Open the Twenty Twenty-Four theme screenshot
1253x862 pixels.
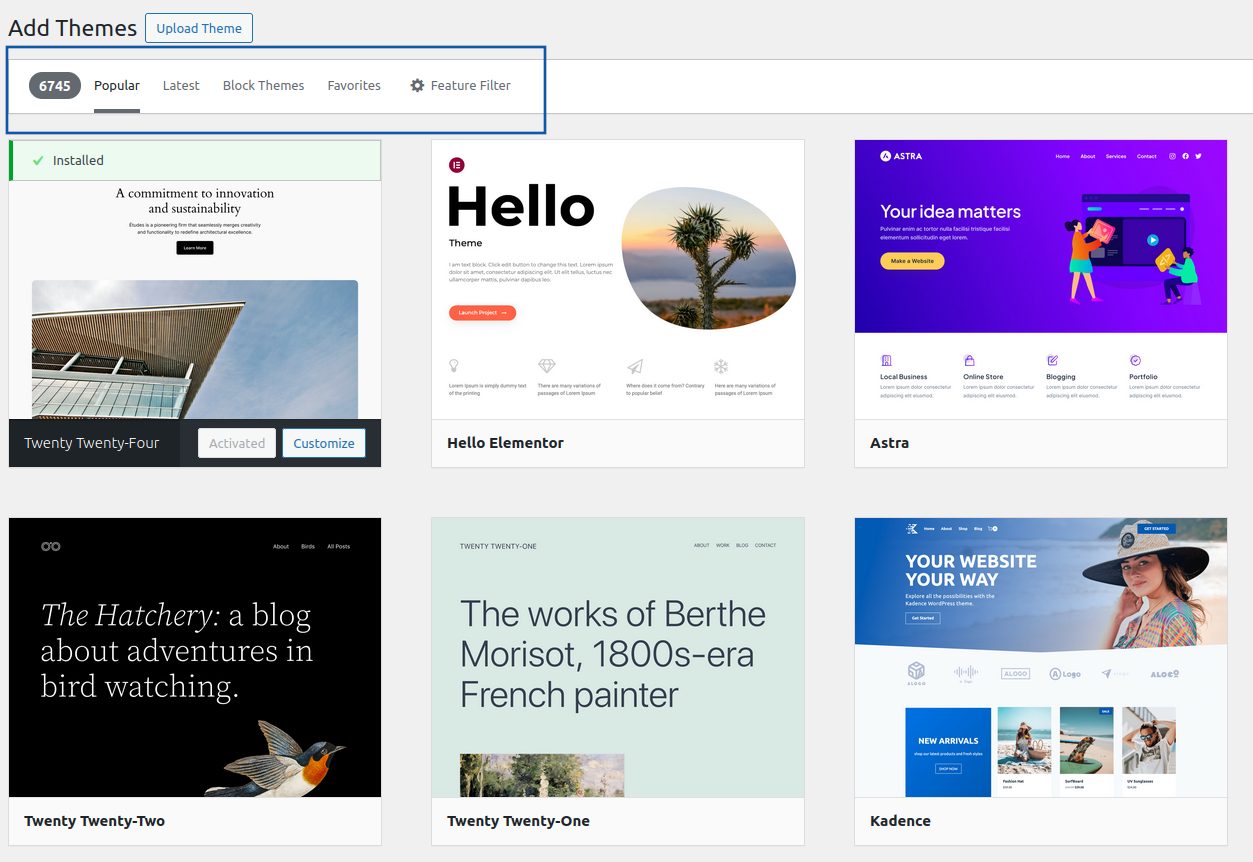point(195,300)
